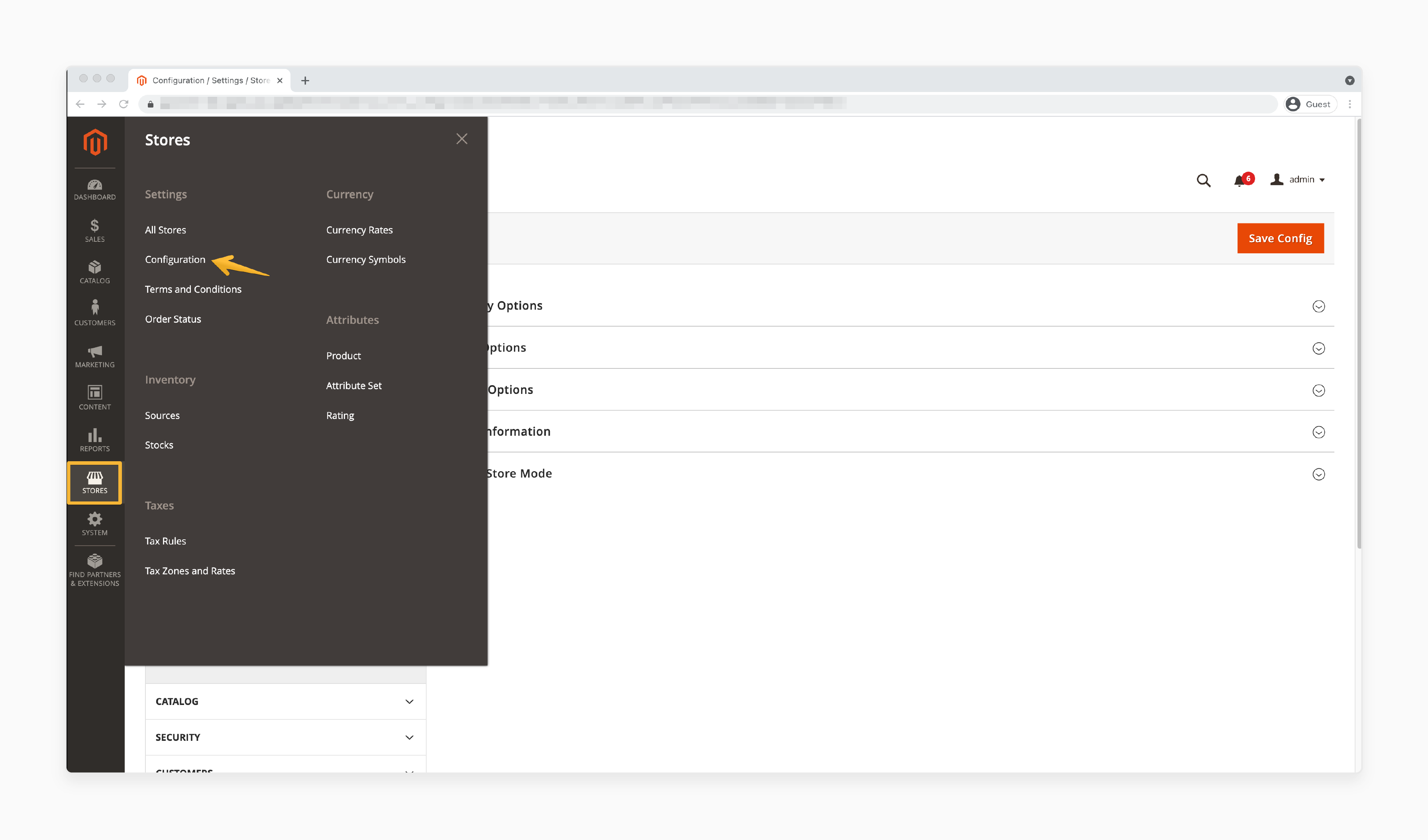Click the browser forward arrow

(102, 104)
